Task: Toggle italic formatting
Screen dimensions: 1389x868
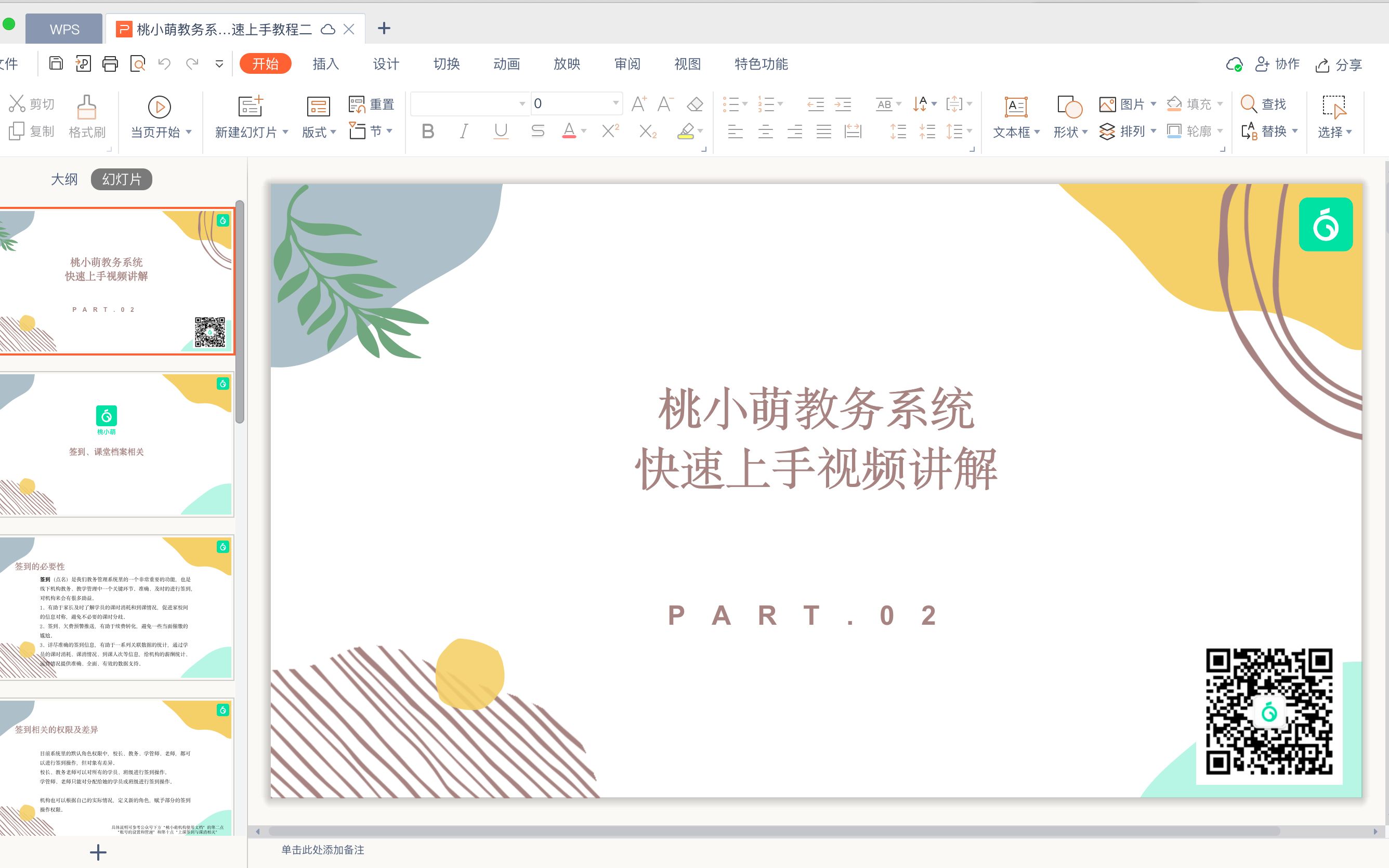Action: point(464,131)
